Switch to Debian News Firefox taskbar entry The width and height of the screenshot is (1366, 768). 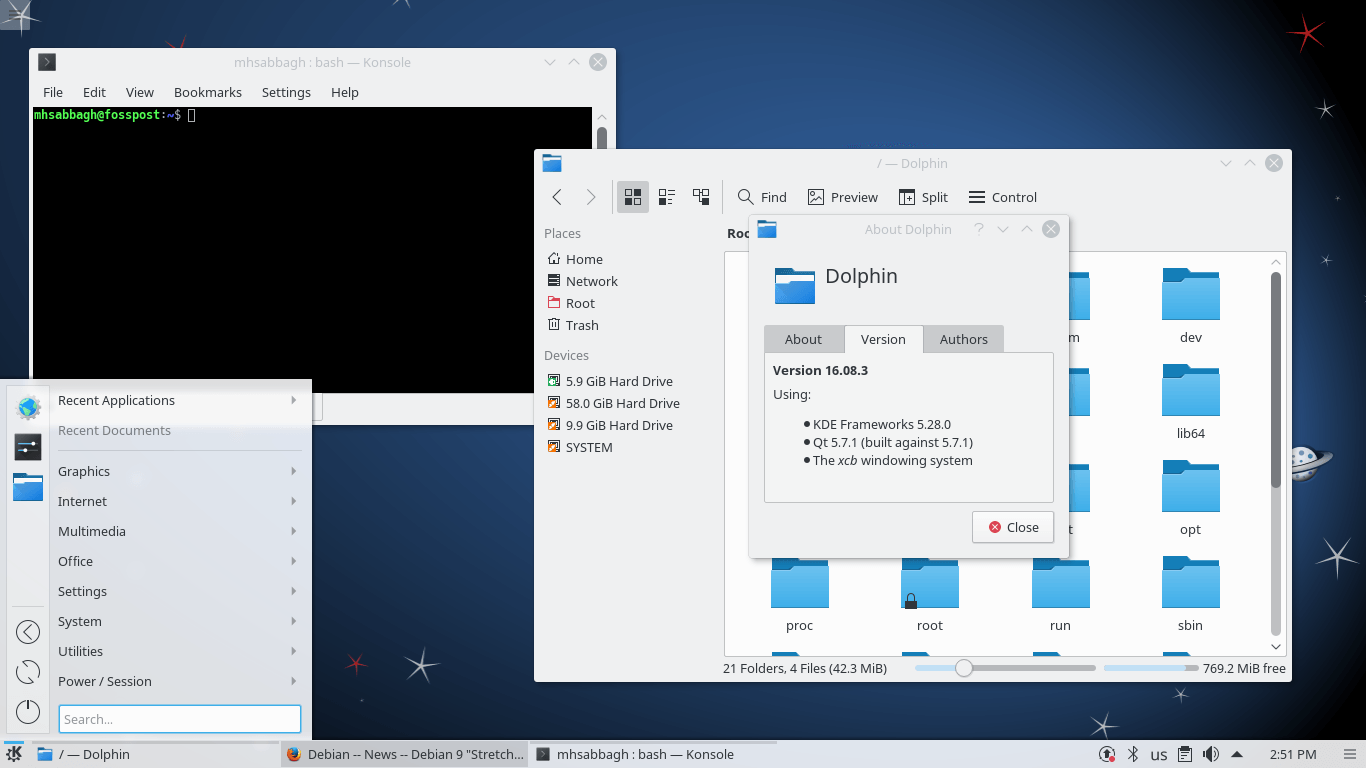(x=404, y=754)
